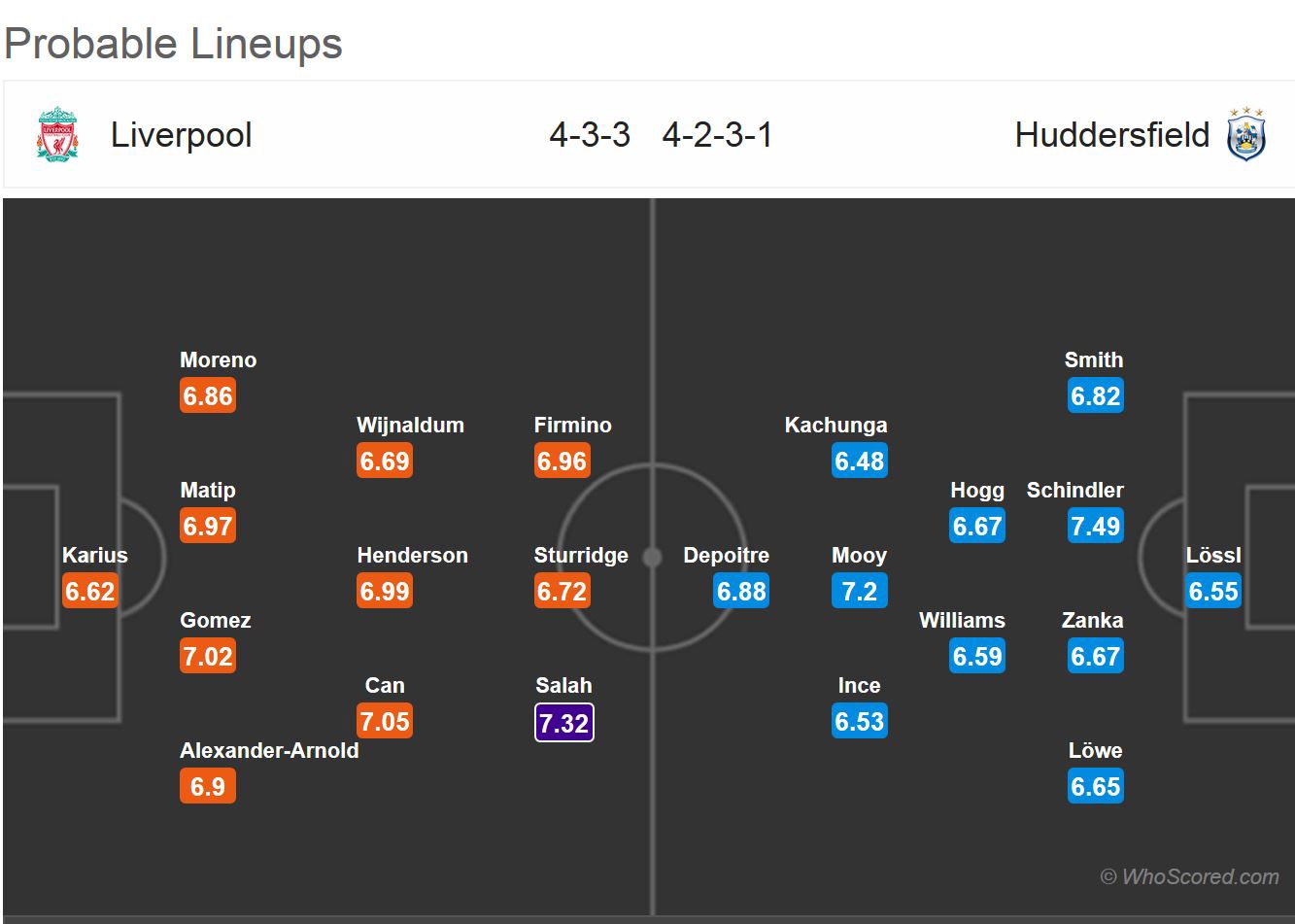The height and width of the screenshot is (924, 1295).
Task: Click the Probable Lineups heading
Action: (174, 44)
